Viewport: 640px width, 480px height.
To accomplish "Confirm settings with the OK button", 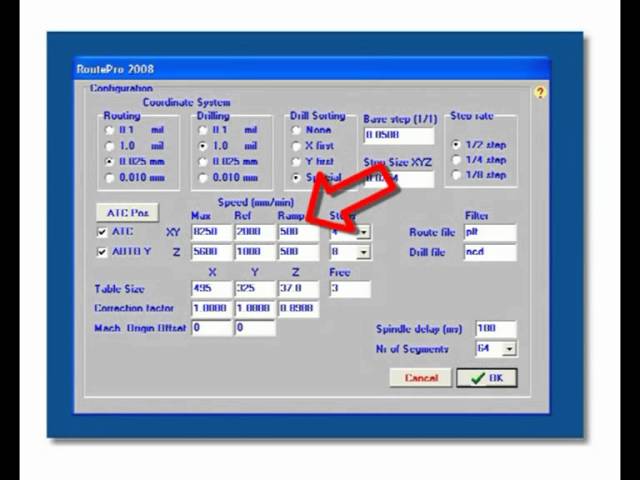I will pyautogui.click(x=487, y=378).
